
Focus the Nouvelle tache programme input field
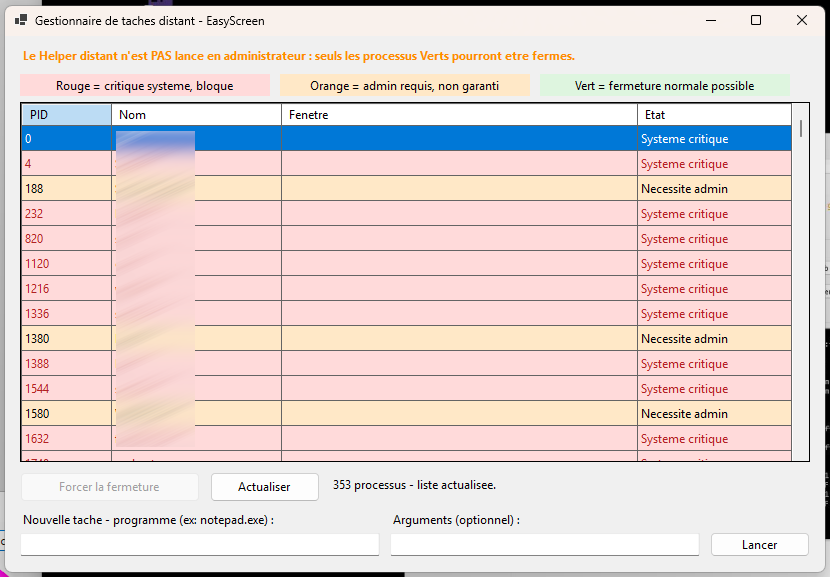click(200, 544)
